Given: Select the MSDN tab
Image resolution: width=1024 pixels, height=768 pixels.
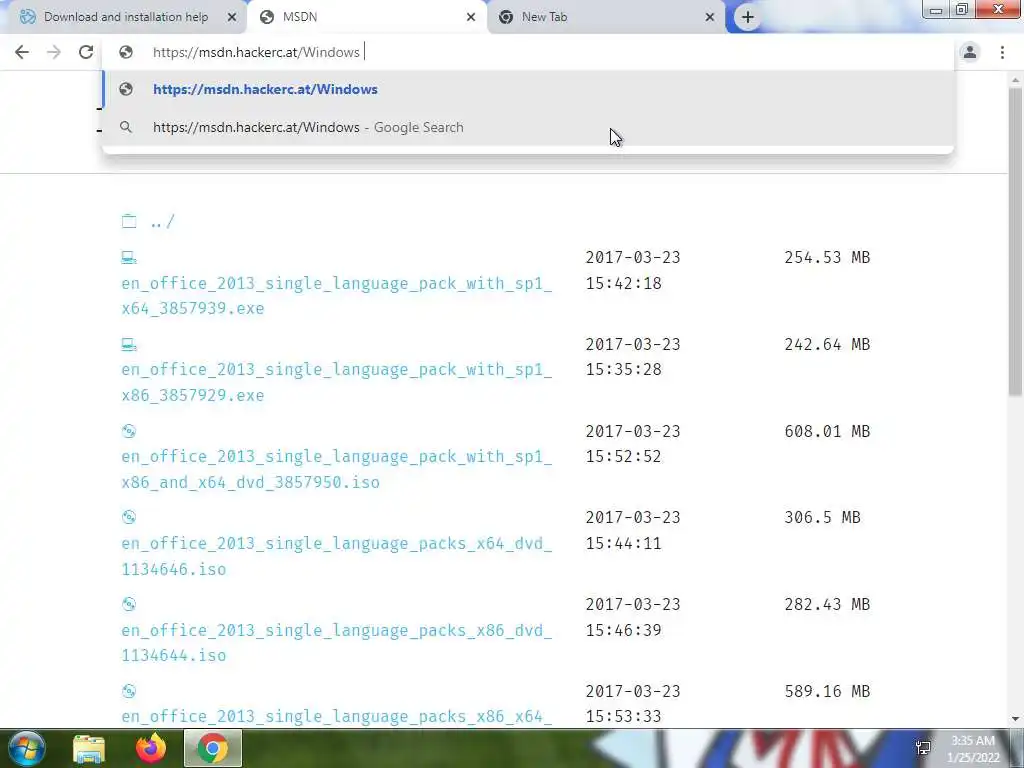Looking at the screenshot, I should click(367, 17).
